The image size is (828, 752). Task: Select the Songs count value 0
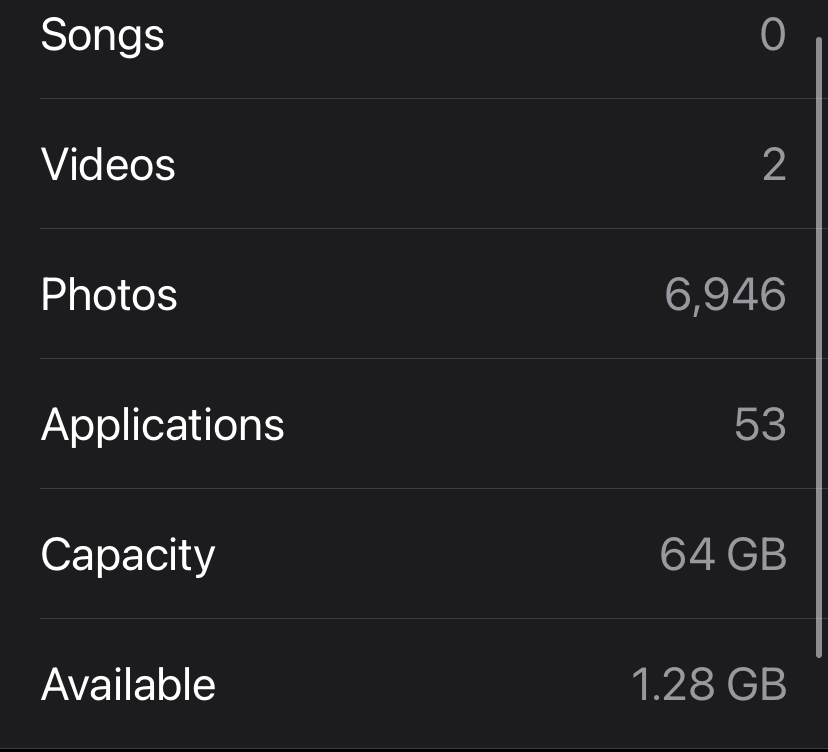pyautogui.click(x=773, y=34)
